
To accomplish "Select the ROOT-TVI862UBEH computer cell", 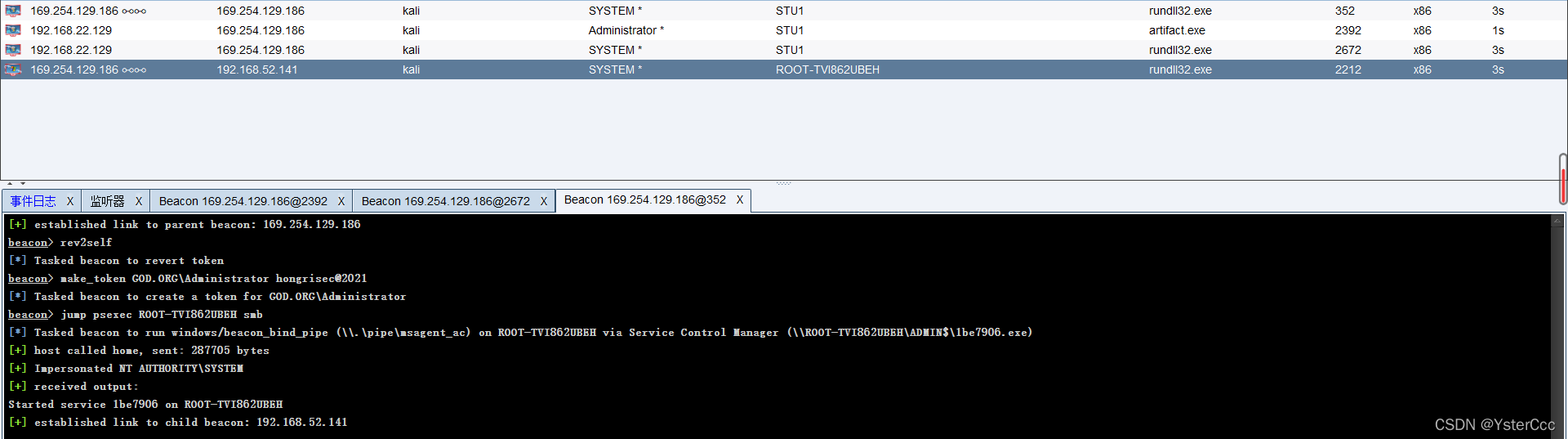I will (827, 69).
